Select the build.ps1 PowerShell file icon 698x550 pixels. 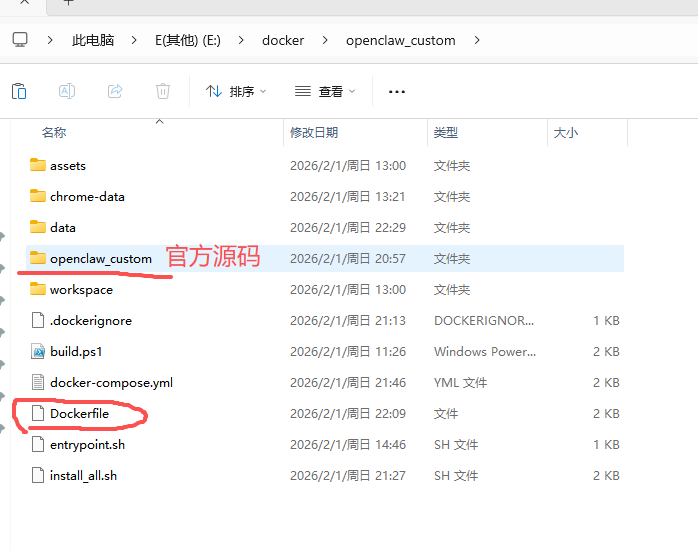[38, 351]
